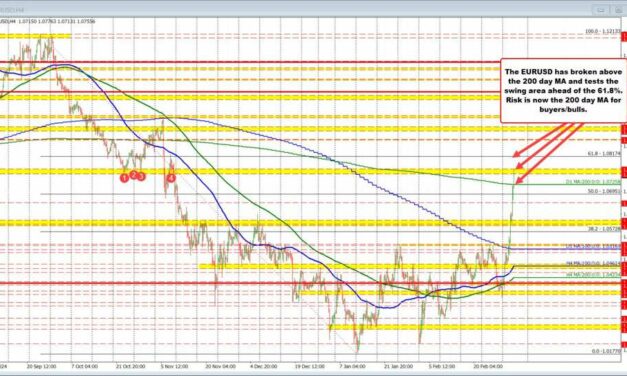Click the 5 Nov 12:00 time axis label
The height and width of the screenshot is (376, 627).
pyautogui.click(x=175, y=366)
